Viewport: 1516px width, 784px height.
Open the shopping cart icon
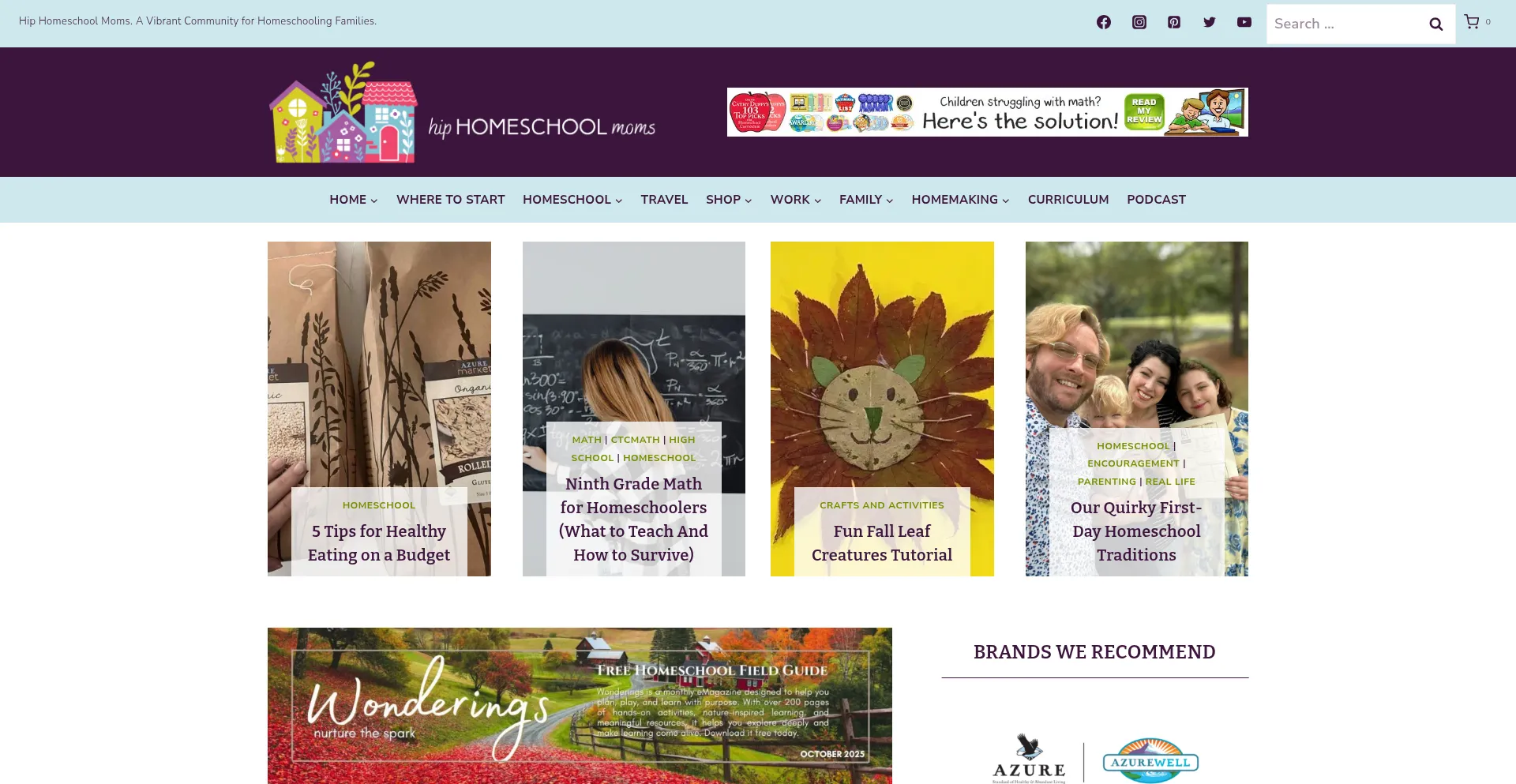pos(1472,22)
